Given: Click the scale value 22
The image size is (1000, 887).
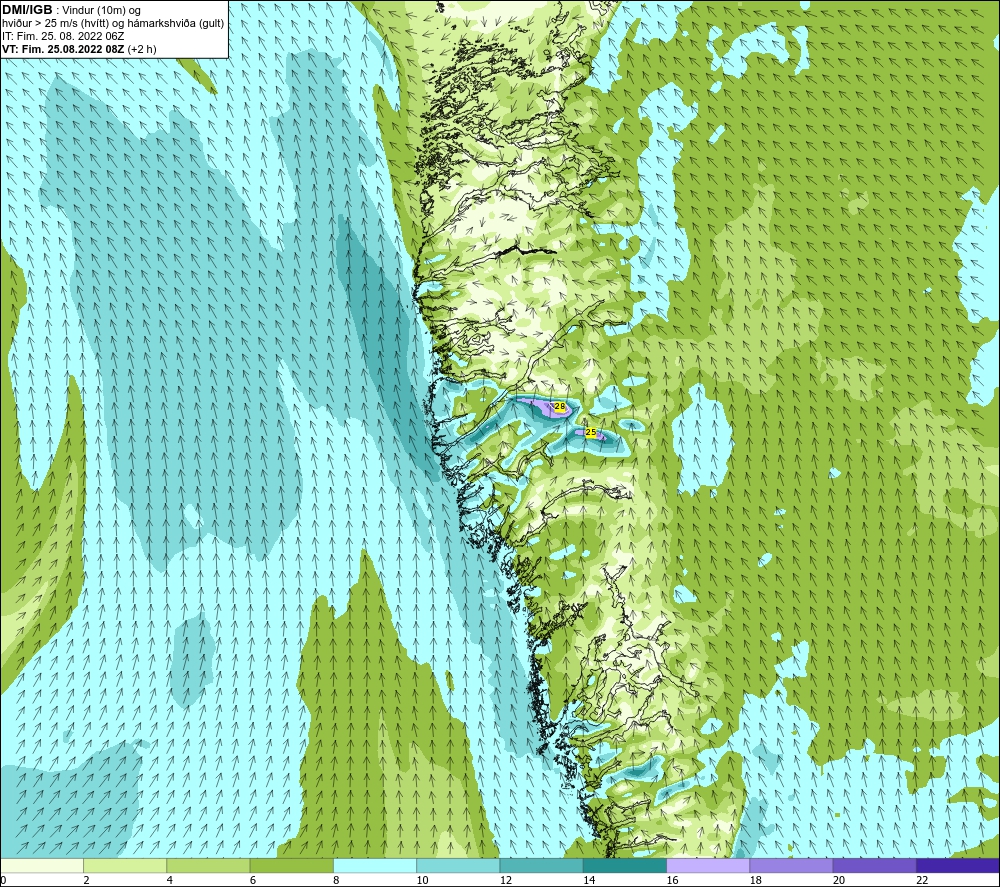Looking at the screenshot, I should tap(922, 880).
